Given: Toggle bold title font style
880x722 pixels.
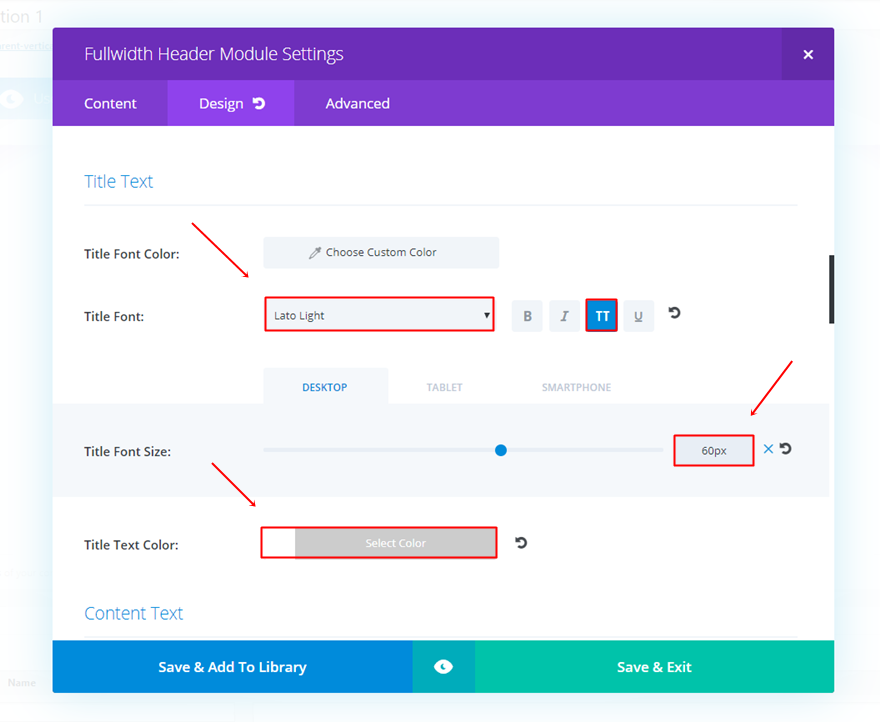Looking at the screenshot, I should (527, 316).
